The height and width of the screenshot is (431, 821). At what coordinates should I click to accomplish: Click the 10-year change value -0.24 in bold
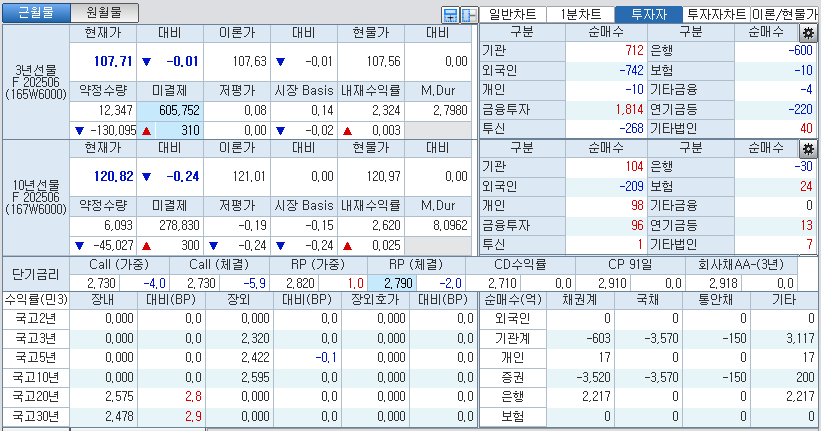(182, 176)
